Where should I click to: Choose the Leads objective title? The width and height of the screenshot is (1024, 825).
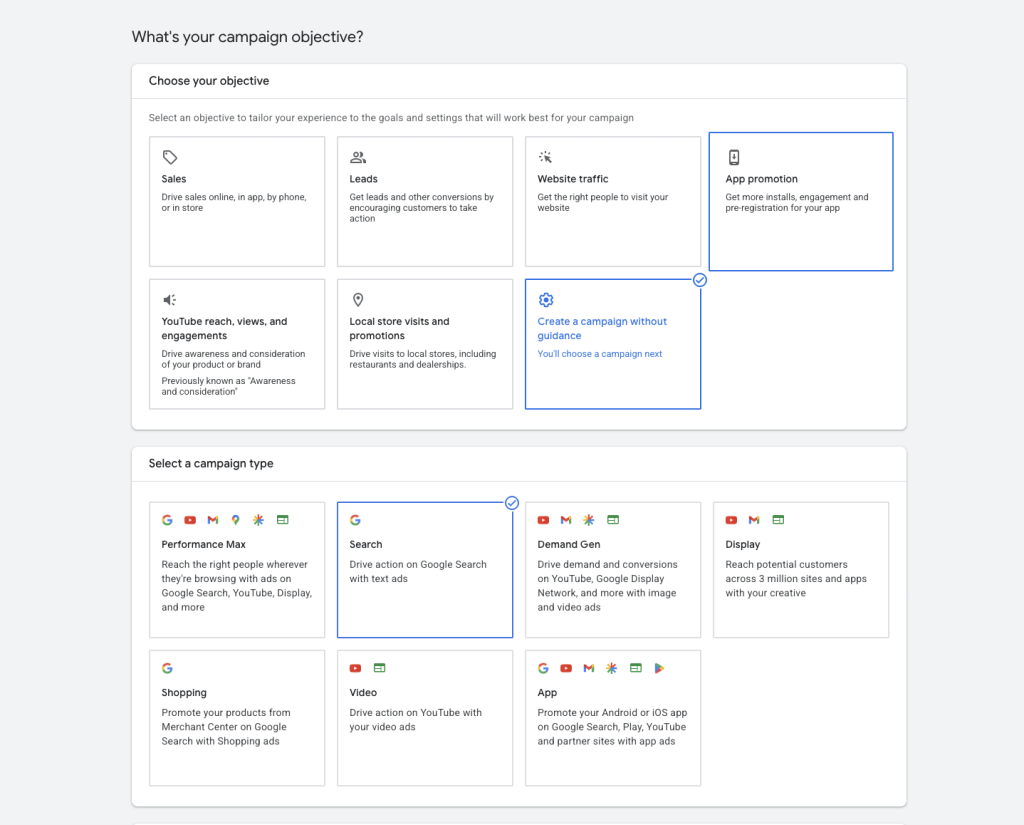click(x=363, y=179)
